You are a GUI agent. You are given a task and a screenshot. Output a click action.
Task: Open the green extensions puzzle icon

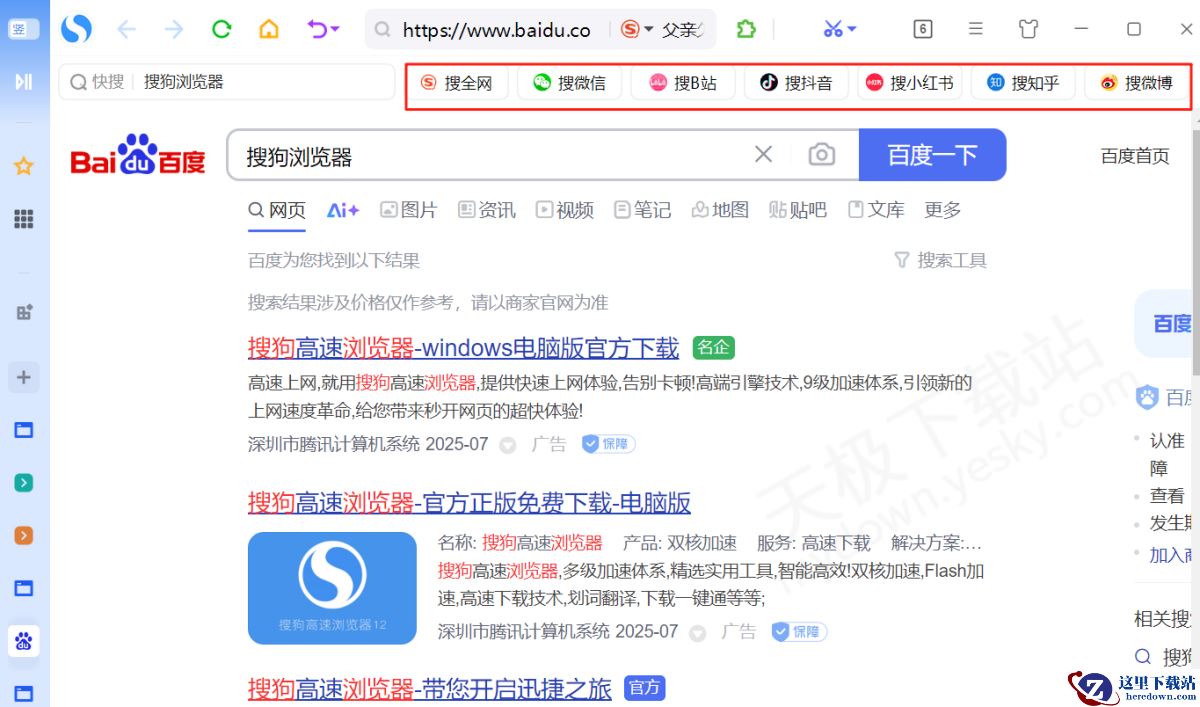[746, 30]
